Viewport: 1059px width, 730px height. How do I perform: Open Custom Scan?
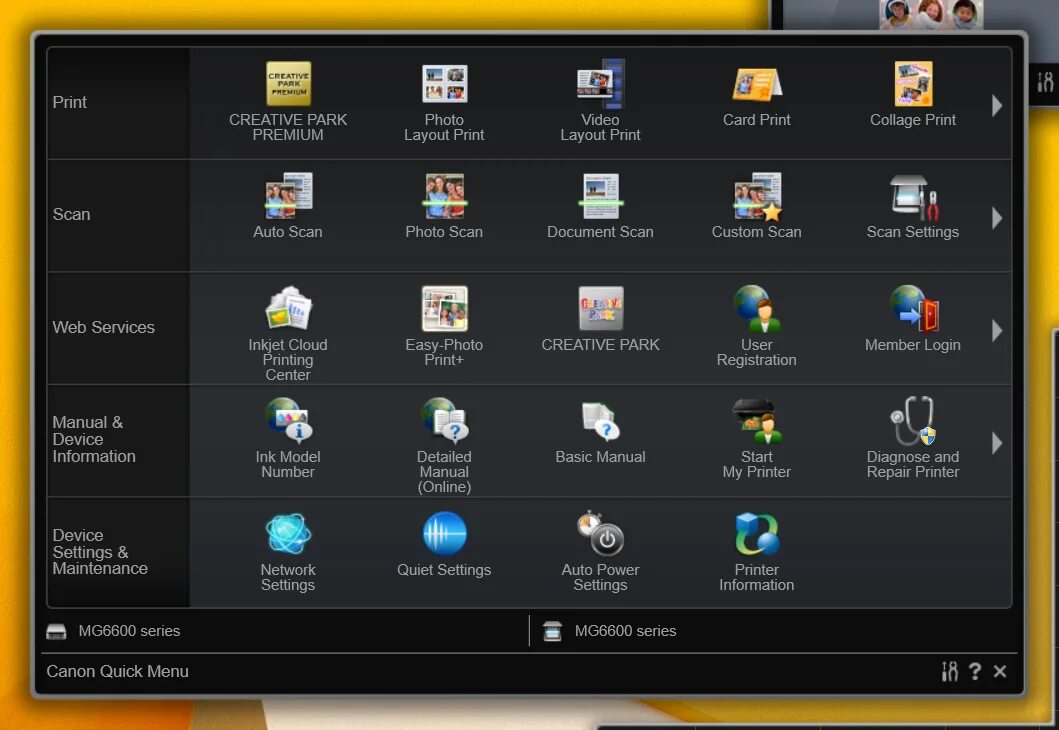pos(756,207)
